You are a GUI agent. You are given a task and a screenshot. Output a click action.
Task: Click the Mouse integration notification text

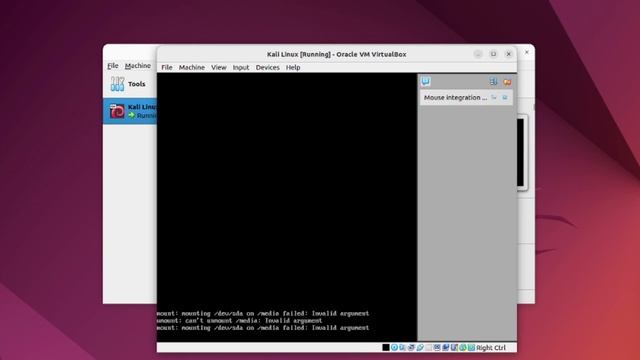click(x=455, y=98)
